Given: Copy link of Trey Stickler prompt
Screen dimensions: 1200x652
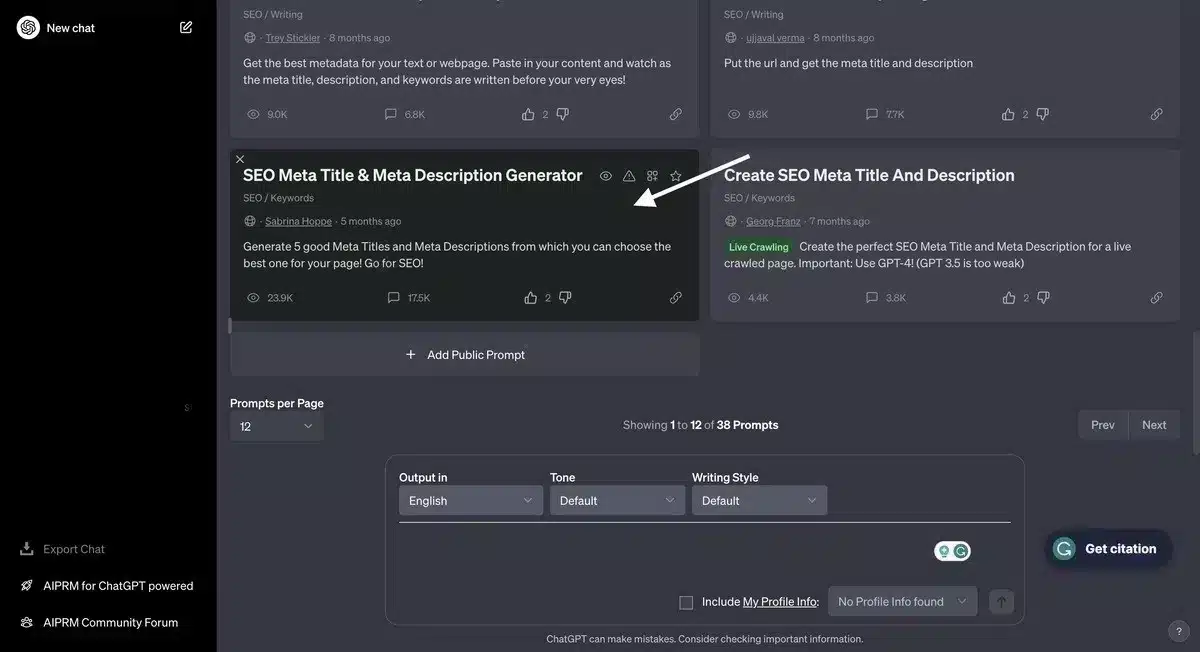Looking at the screenshot, I should pyautogui.click(x=676, y=114).
